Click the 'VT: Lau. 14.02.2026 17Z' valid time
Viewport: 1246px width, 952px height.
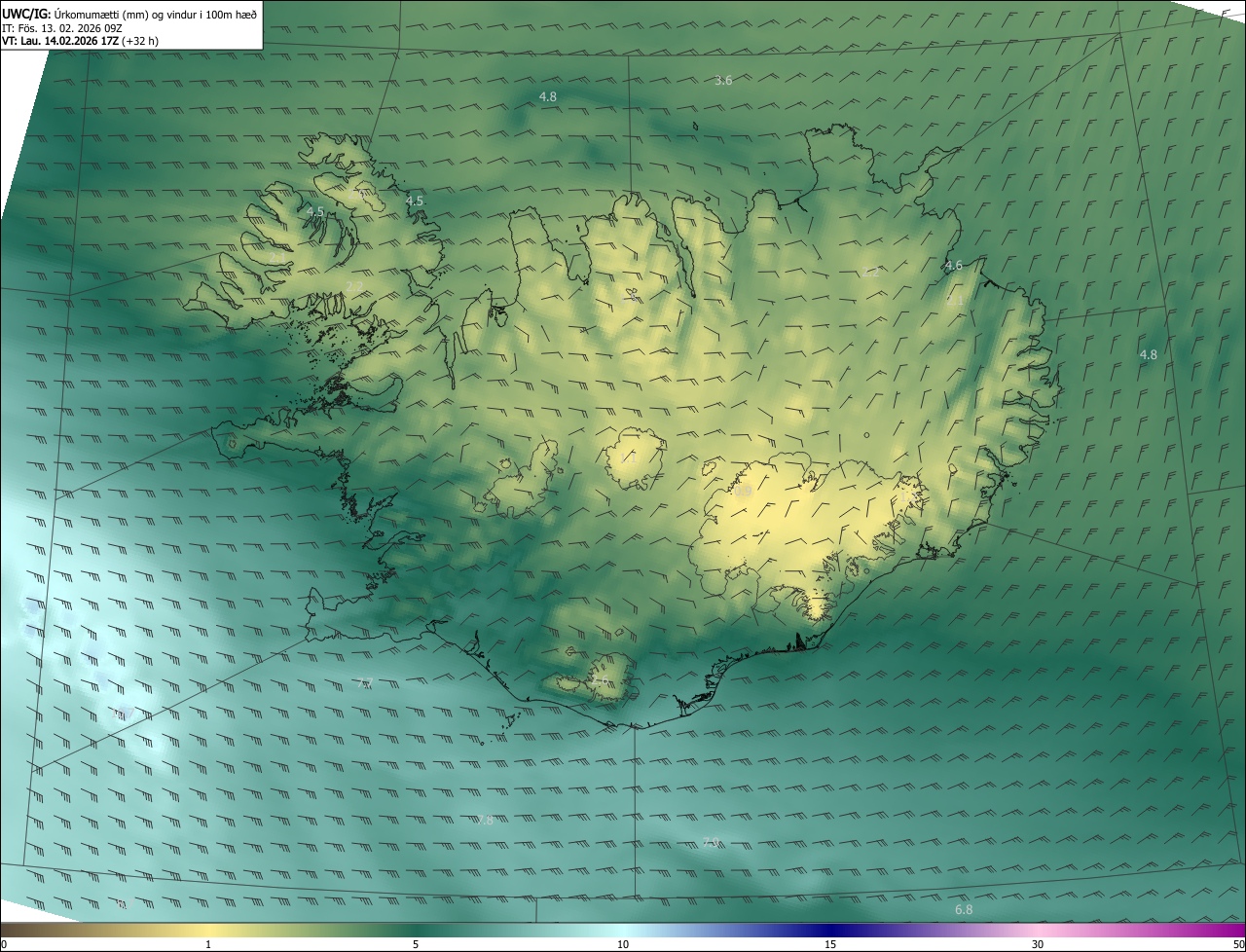(x=59, y=41)
